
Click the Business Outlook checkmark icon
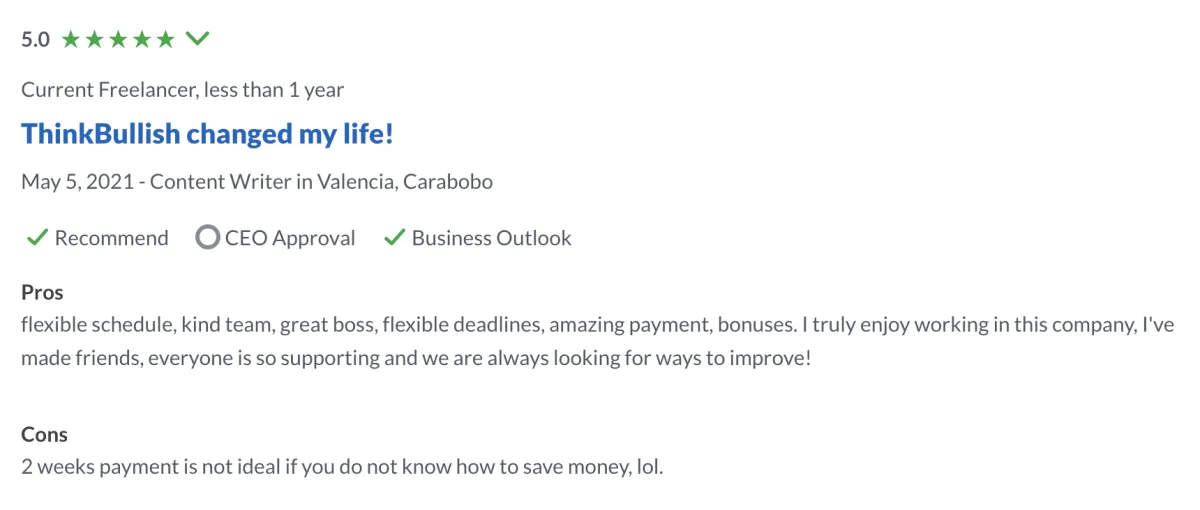point(394,238)
